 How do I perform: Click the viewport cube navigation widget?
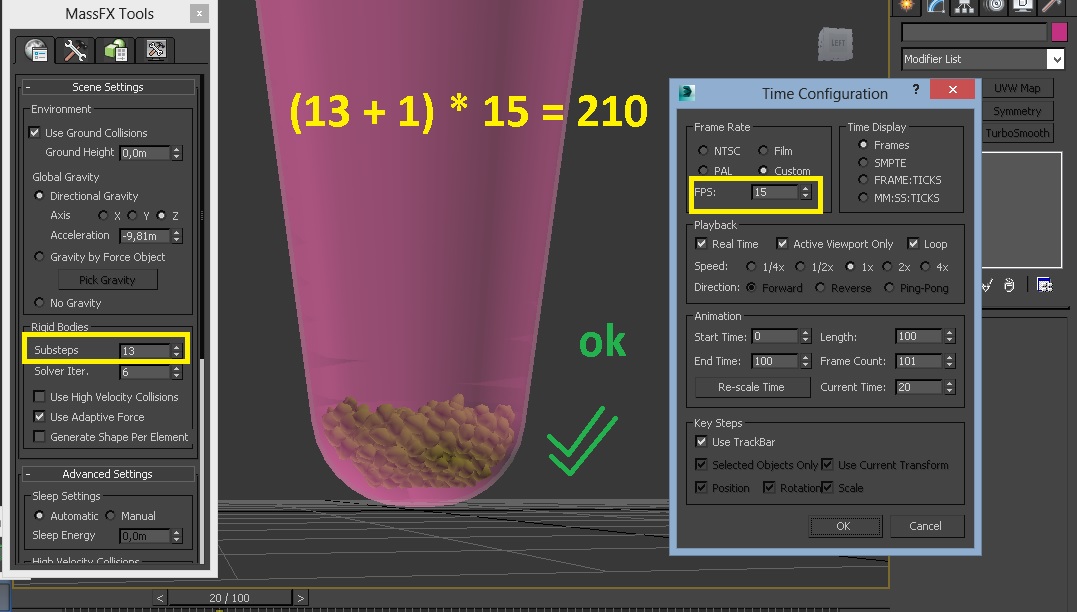(x=836, y=44)
